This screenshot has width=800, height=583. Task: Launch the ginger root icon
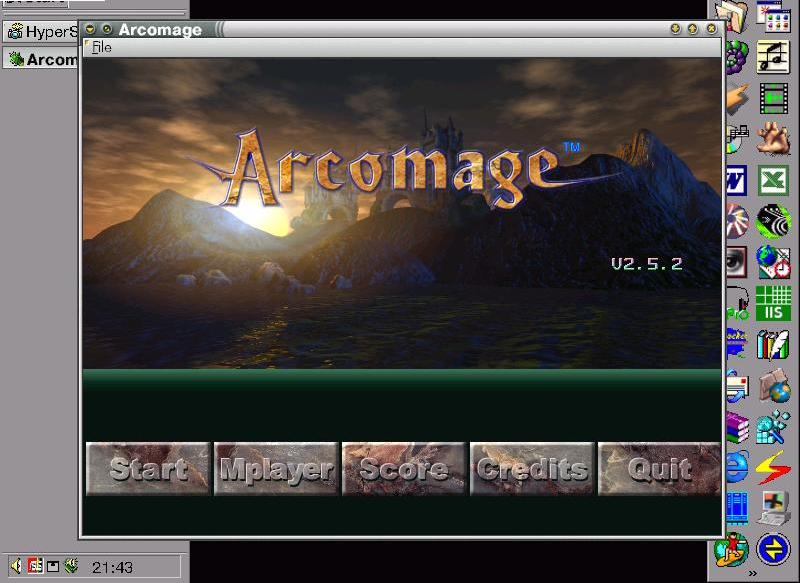tap(773, 138)
